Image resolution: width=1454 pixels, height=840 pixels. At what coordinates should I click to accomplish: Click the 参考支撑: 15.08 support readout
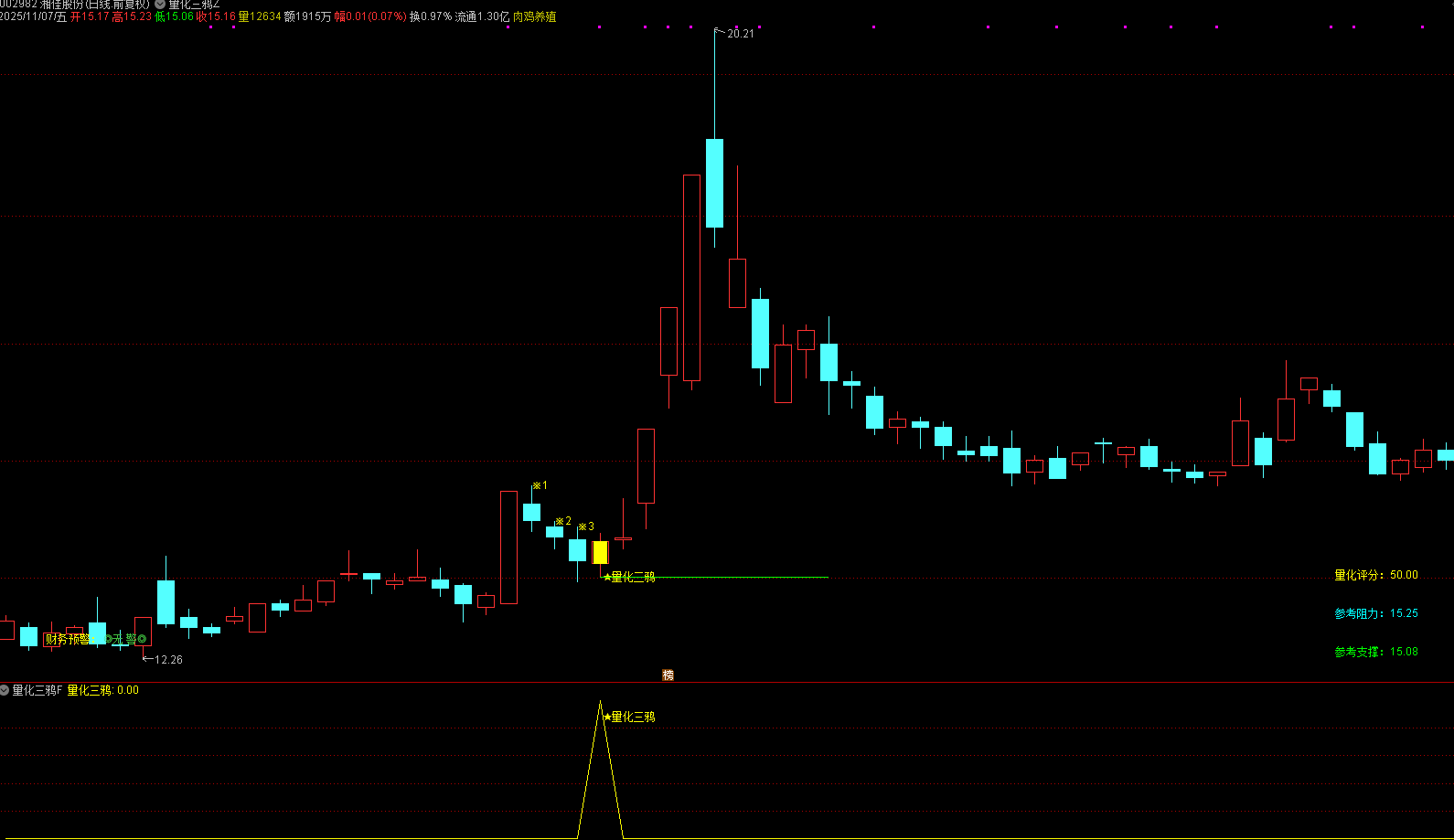click(x=1376, y=652)
